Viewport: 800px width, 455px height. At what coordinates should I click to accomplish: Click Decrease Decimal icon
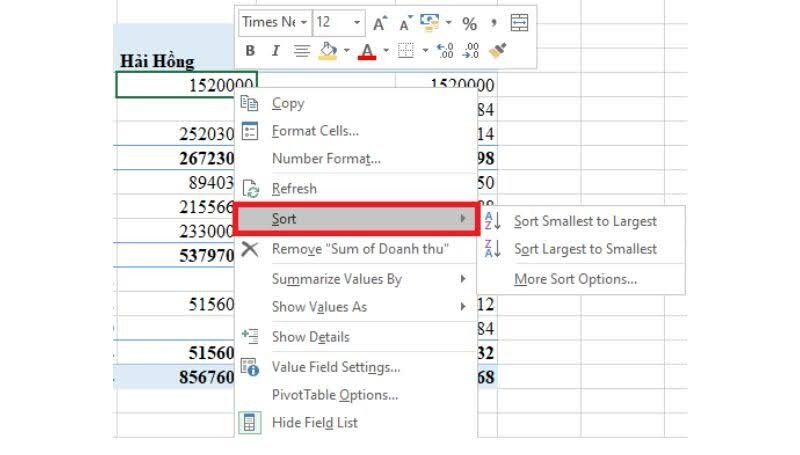[x=470, y=50]
